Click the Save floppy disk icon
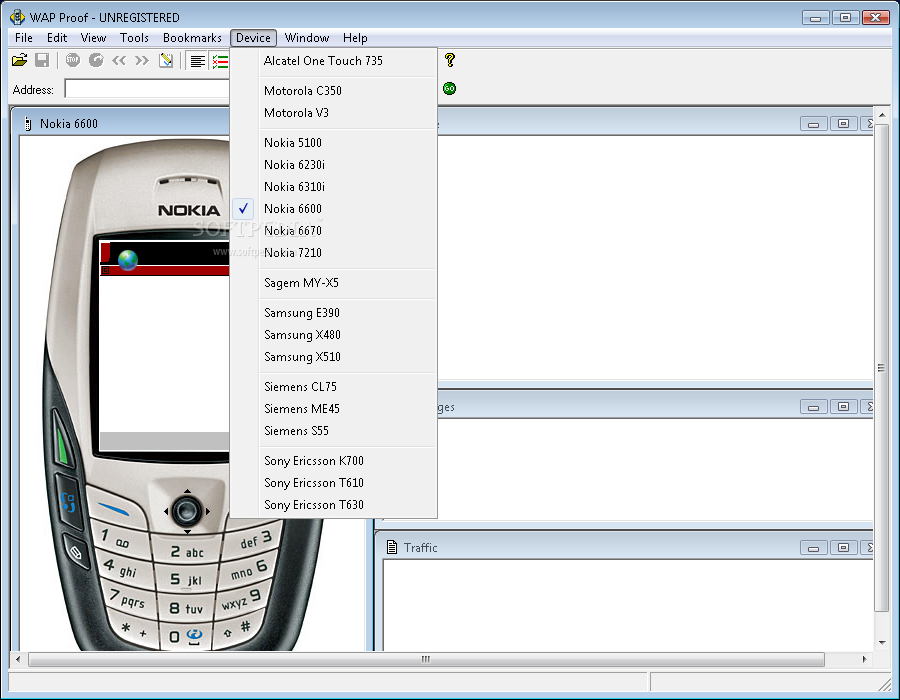Viewport: 900px width, 700px height. 42,60
